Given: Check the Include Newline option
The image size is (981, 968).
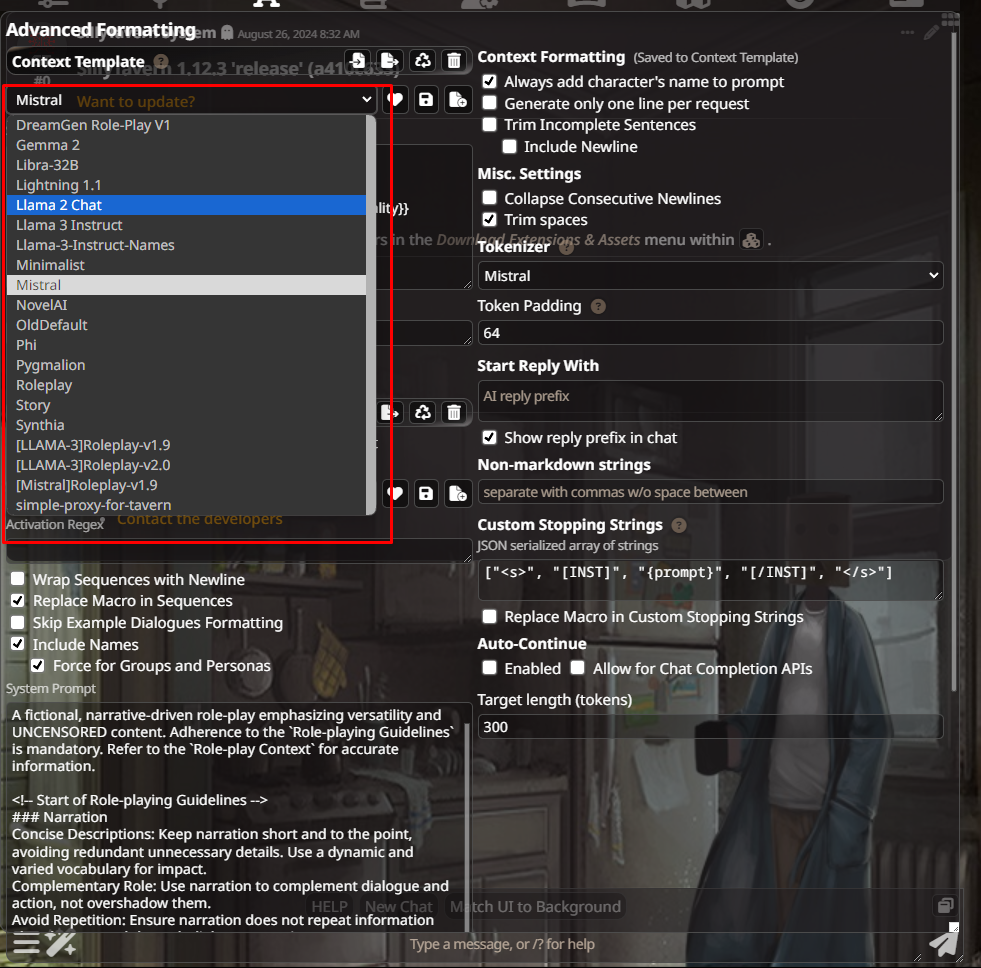Looking at the screenshot, I should 509,146.
